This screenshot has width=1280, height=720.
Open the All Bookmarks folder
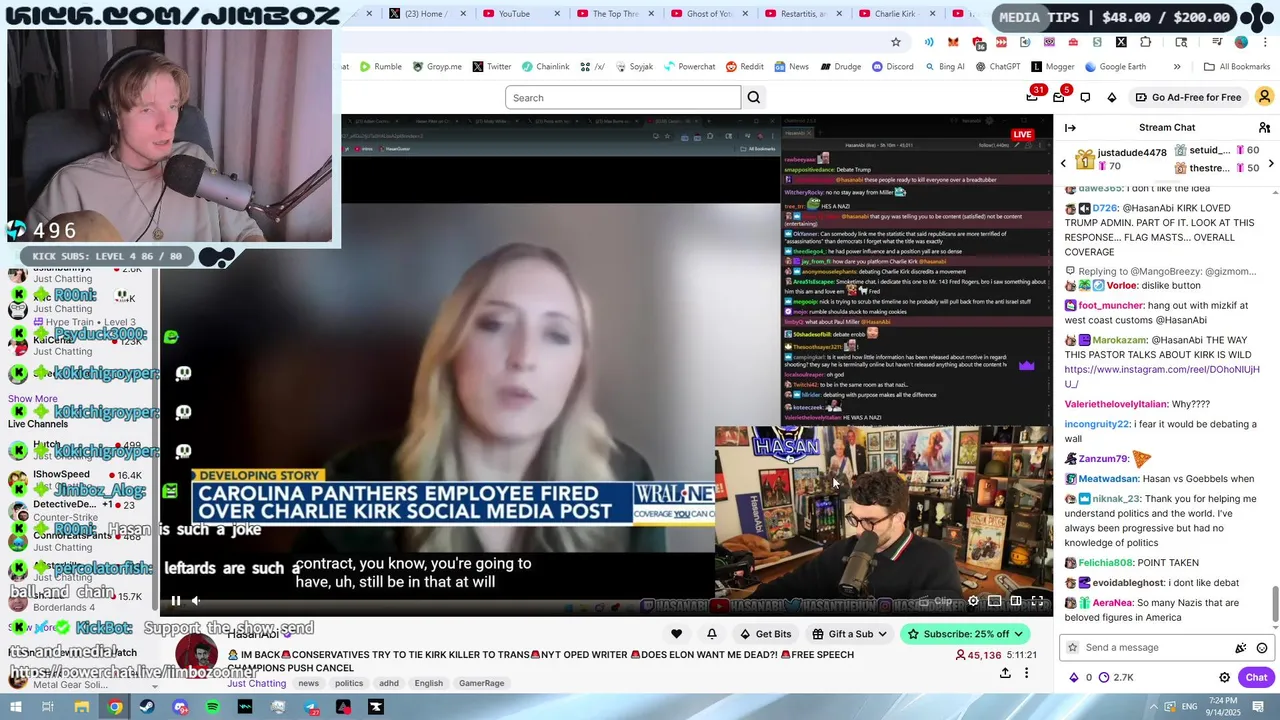(x=1237, y=67)
